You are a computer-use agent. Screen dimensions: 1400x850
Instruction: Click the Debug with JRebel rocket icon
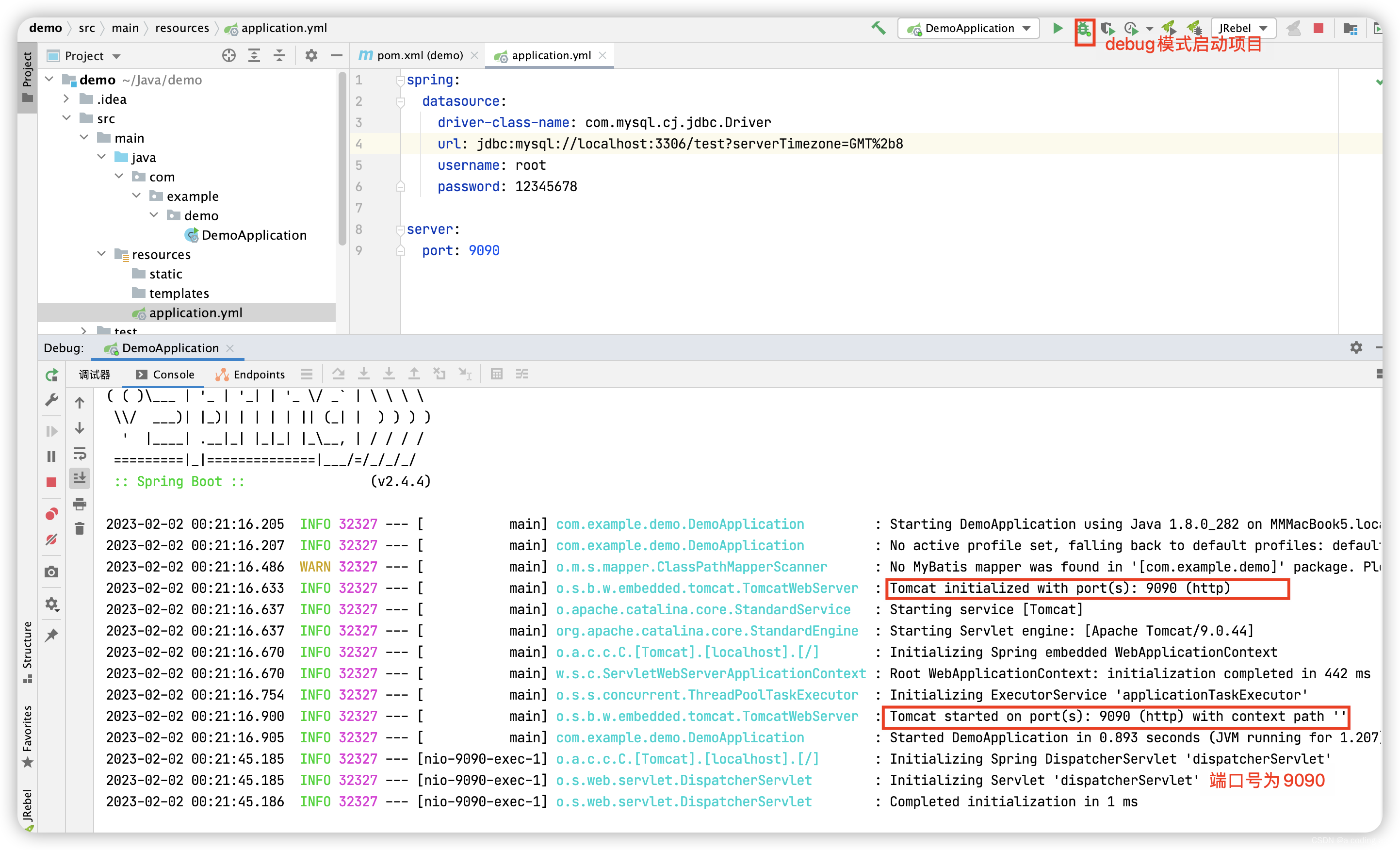click(x=1194, y=29)
